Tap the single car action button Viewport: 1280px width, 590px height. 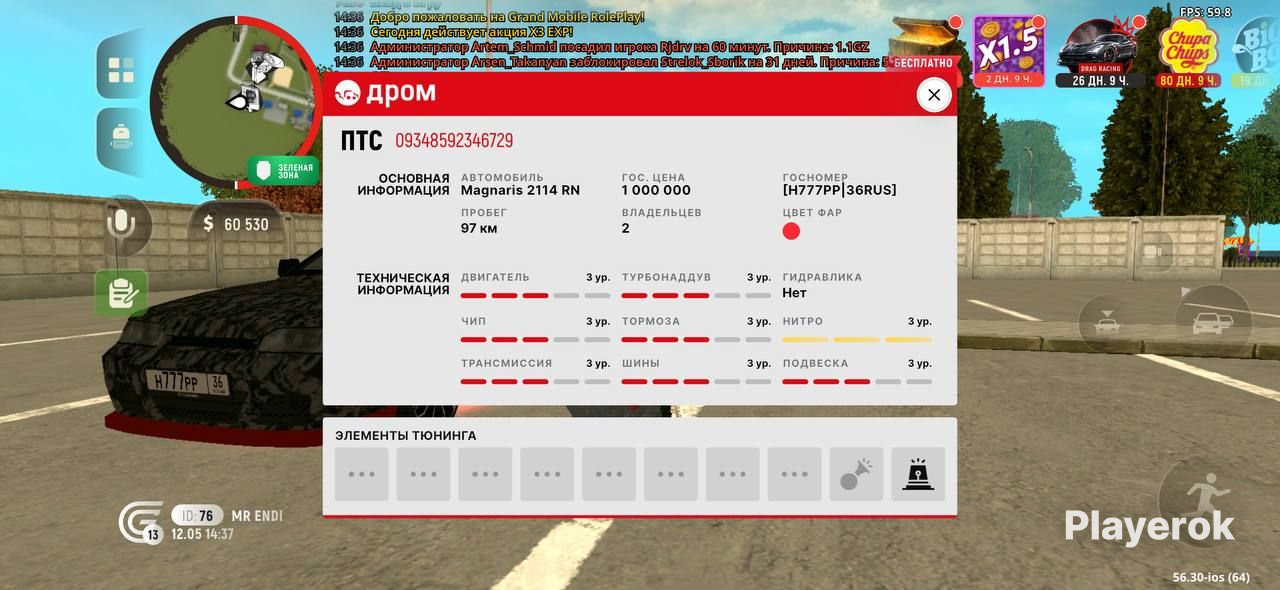1107,324
